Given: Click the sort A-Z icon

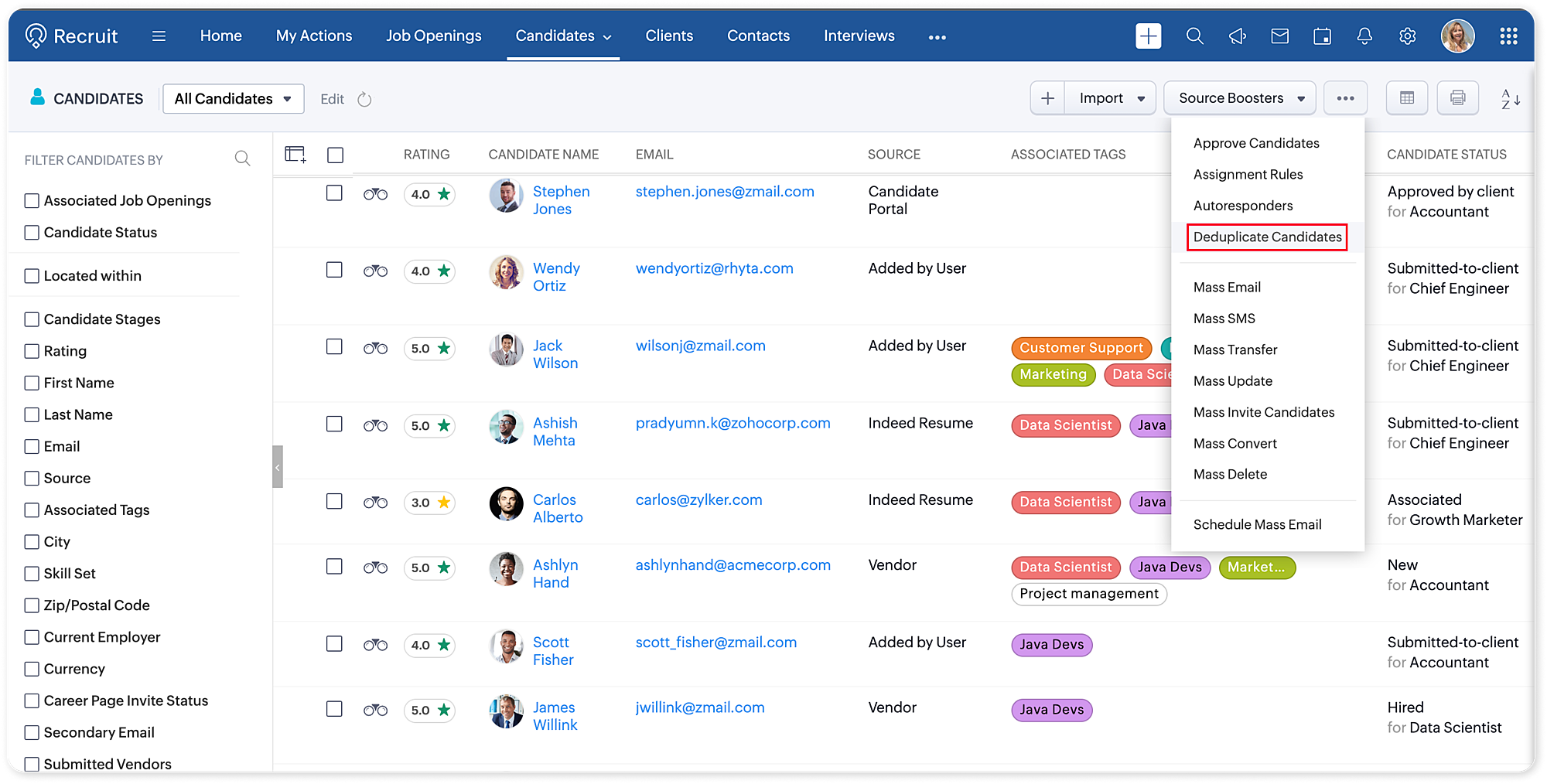Looking at the screenshot, I should [x=1511, y=99].
